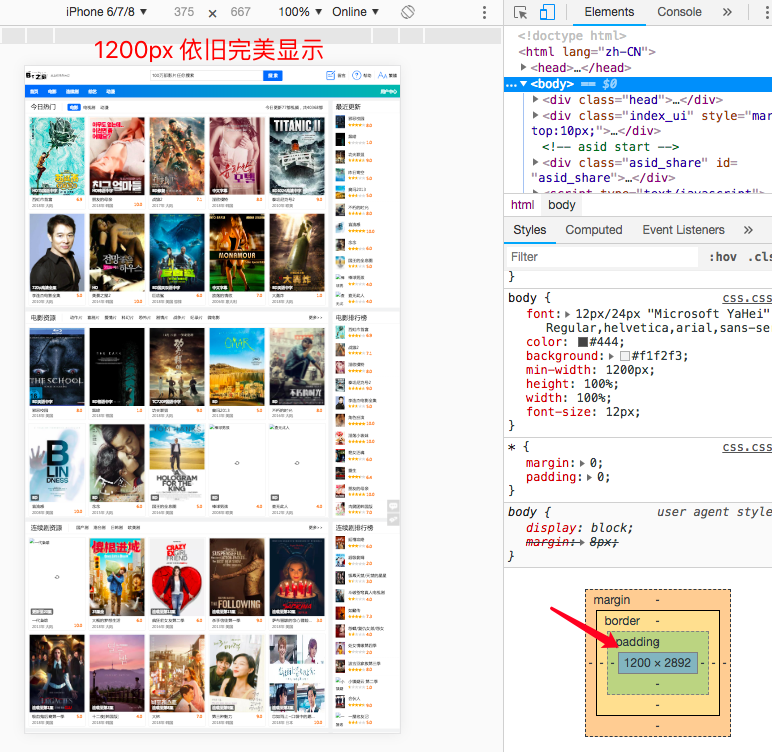Image resolution: width=772 pixels, height=752 pixels.
Task: Click the font size Aa icon in header
Action: click(x=383, y=75)
